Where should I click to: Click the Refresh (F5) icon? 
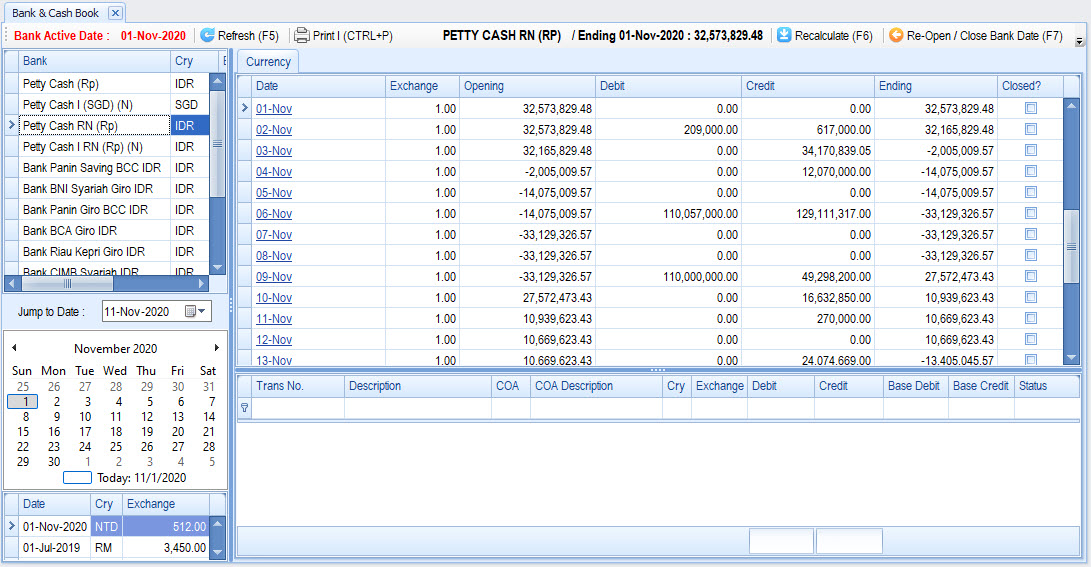click(x=208, y=35)
